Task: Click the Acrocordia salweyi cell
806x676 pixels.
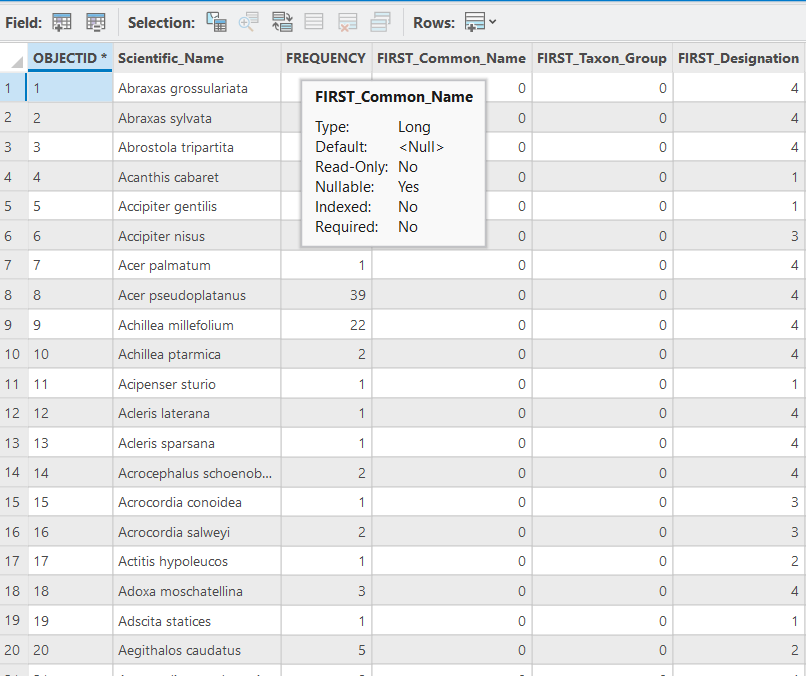Action: (x=197, y=533)
